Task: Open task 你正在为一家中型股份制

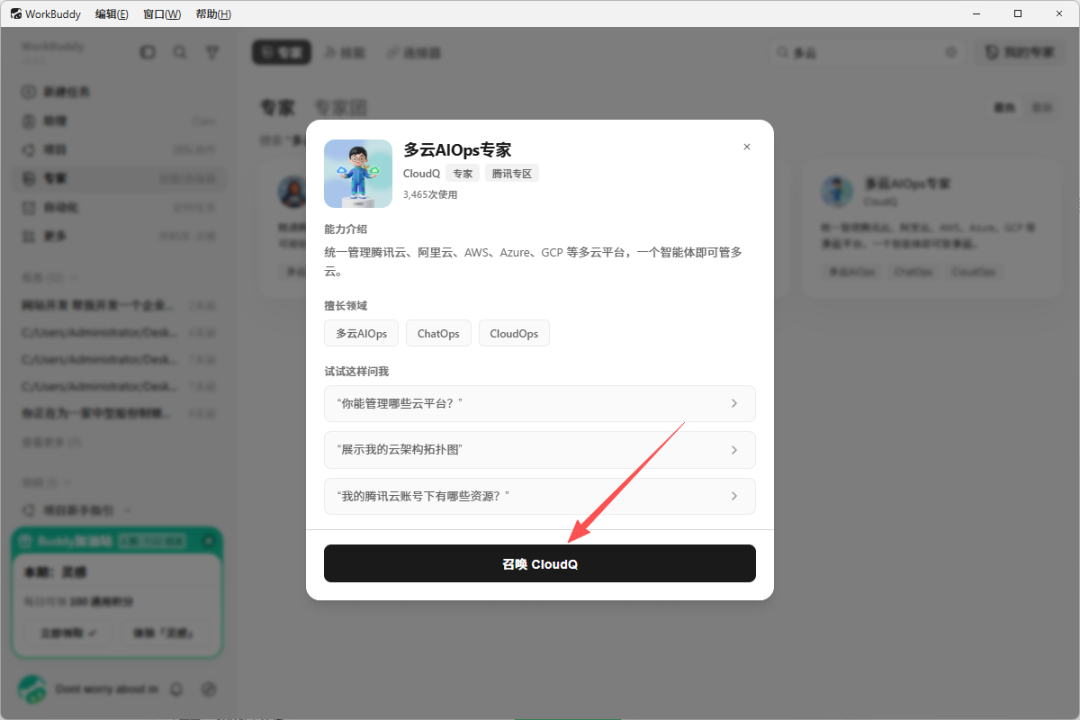Action: tap(118, 413)
